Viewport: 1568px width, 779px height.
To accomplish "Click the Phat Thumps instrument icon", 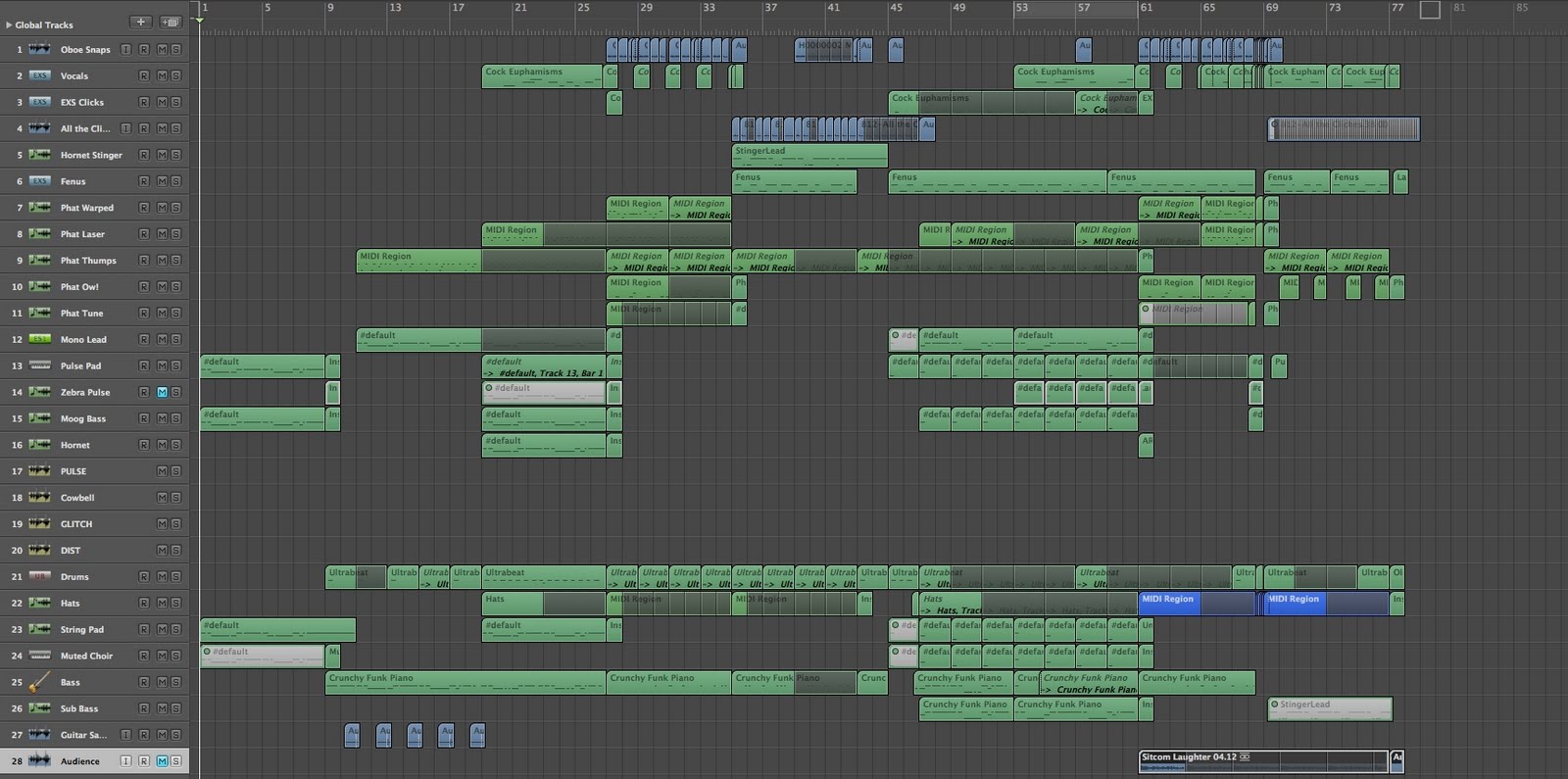I will pos(39,261).
